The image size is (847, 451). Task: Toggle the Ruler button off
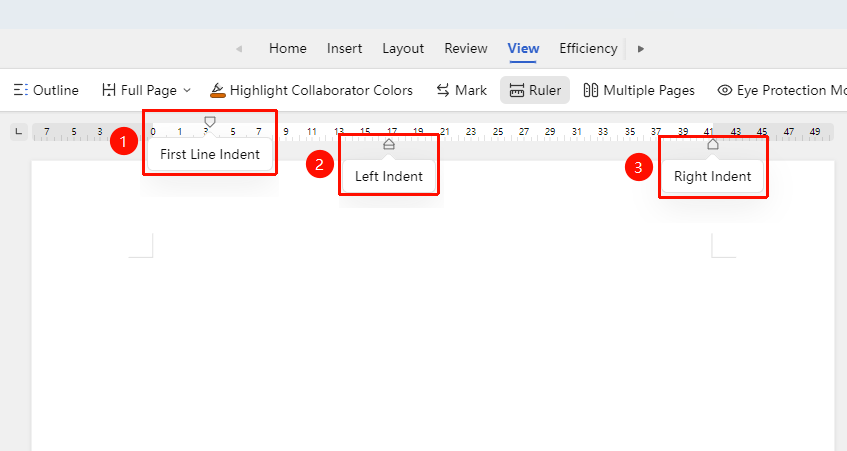tap(535, 90)
